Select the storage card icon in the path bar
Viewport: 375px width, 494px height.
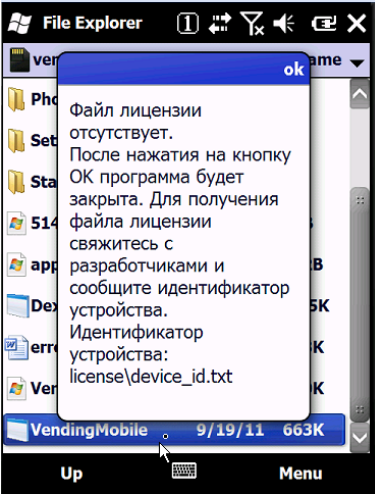[19, 60]
